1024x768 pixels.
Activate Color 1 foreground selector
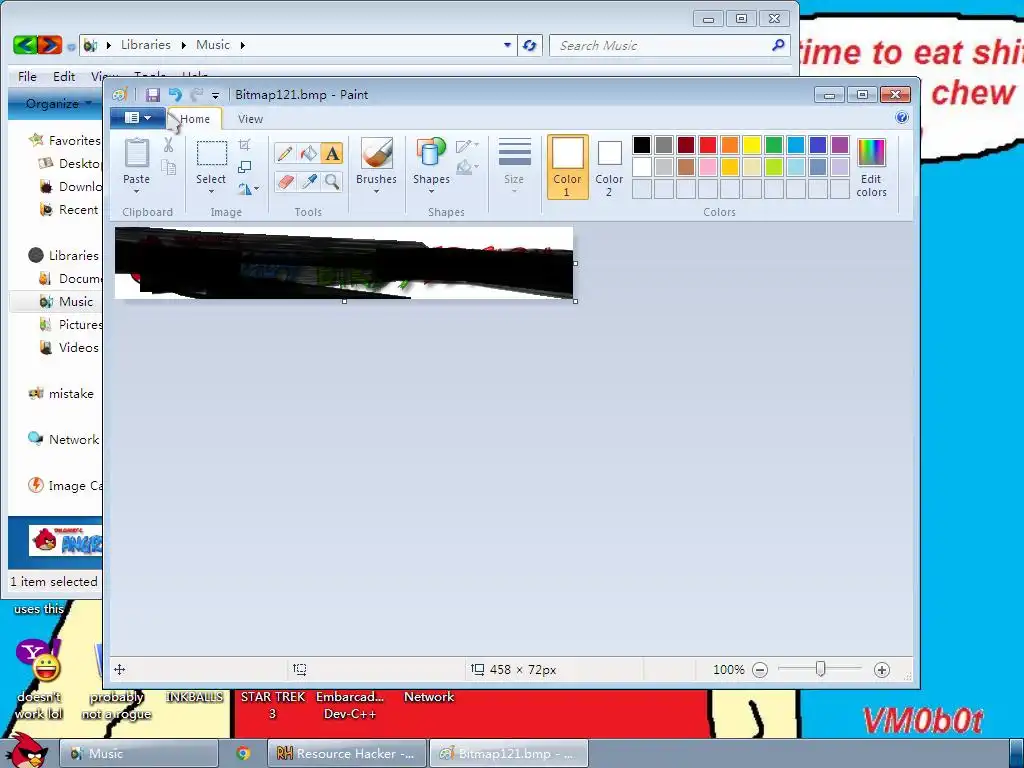568,167
